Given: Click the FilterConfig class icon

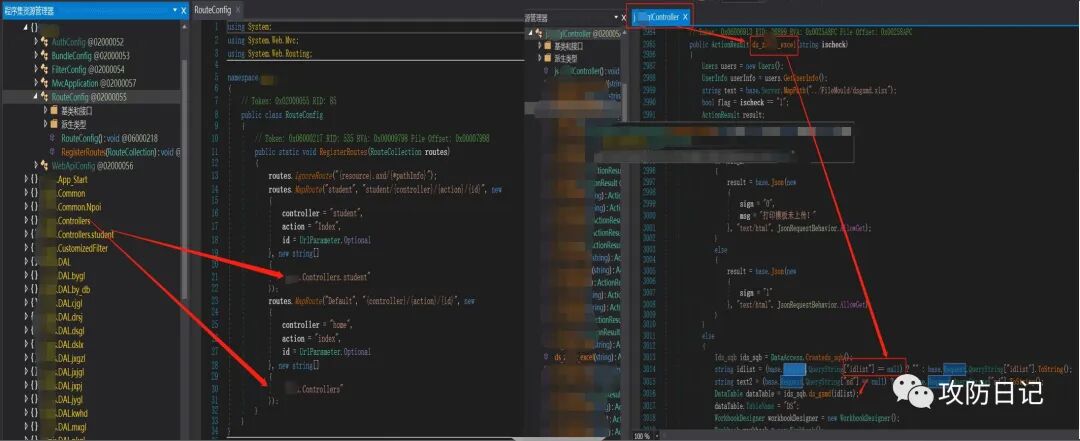Looking at the screenshot, I should (x=45, y=70).
